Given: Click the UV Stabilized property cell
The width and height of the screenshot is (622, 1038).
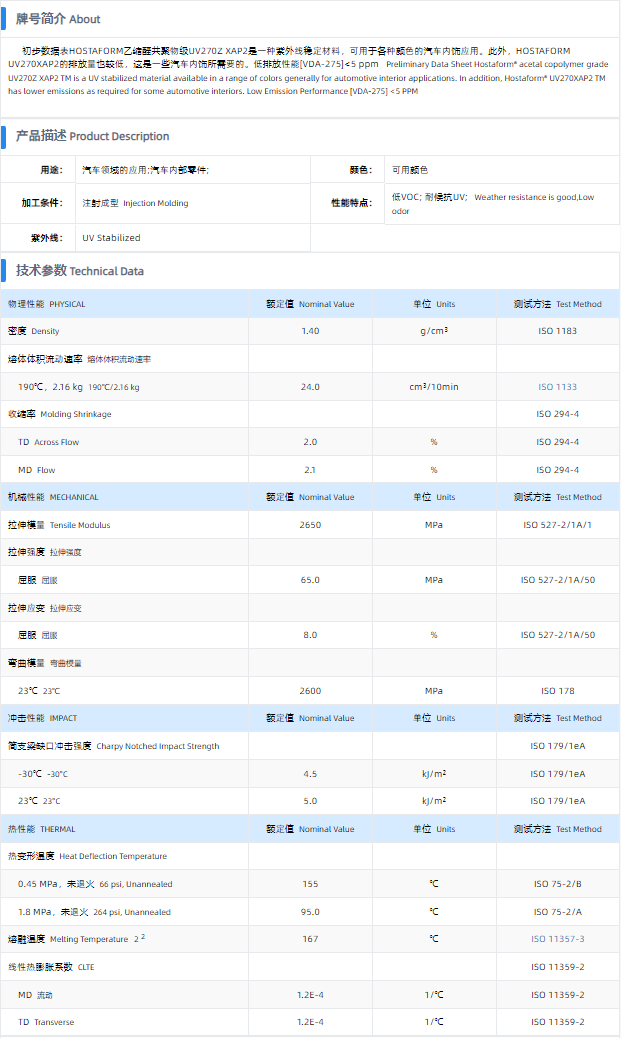Looking at the screenshot, I should point(111,238).
